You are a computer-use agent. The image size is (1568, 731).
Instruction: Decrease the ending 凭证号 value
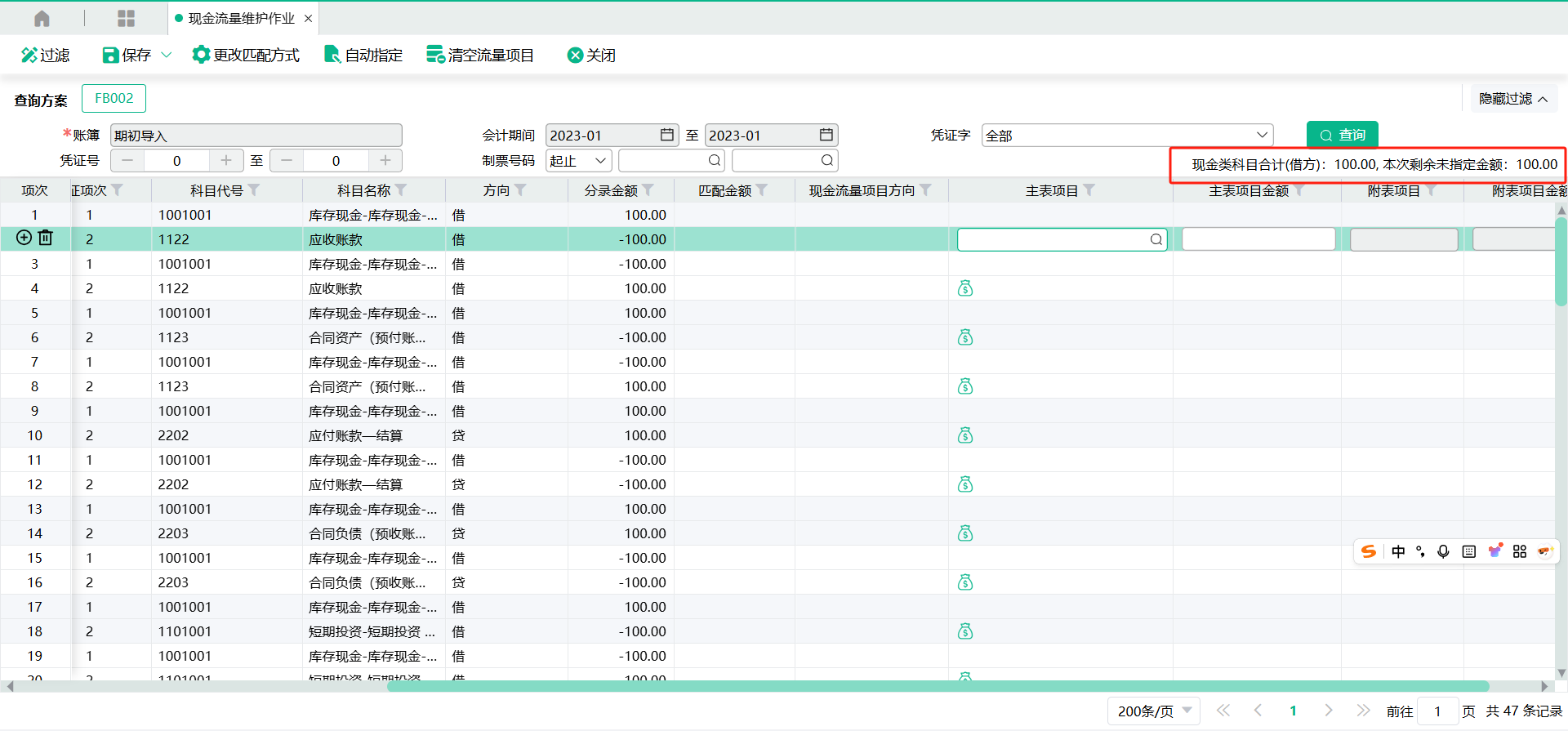287,160
